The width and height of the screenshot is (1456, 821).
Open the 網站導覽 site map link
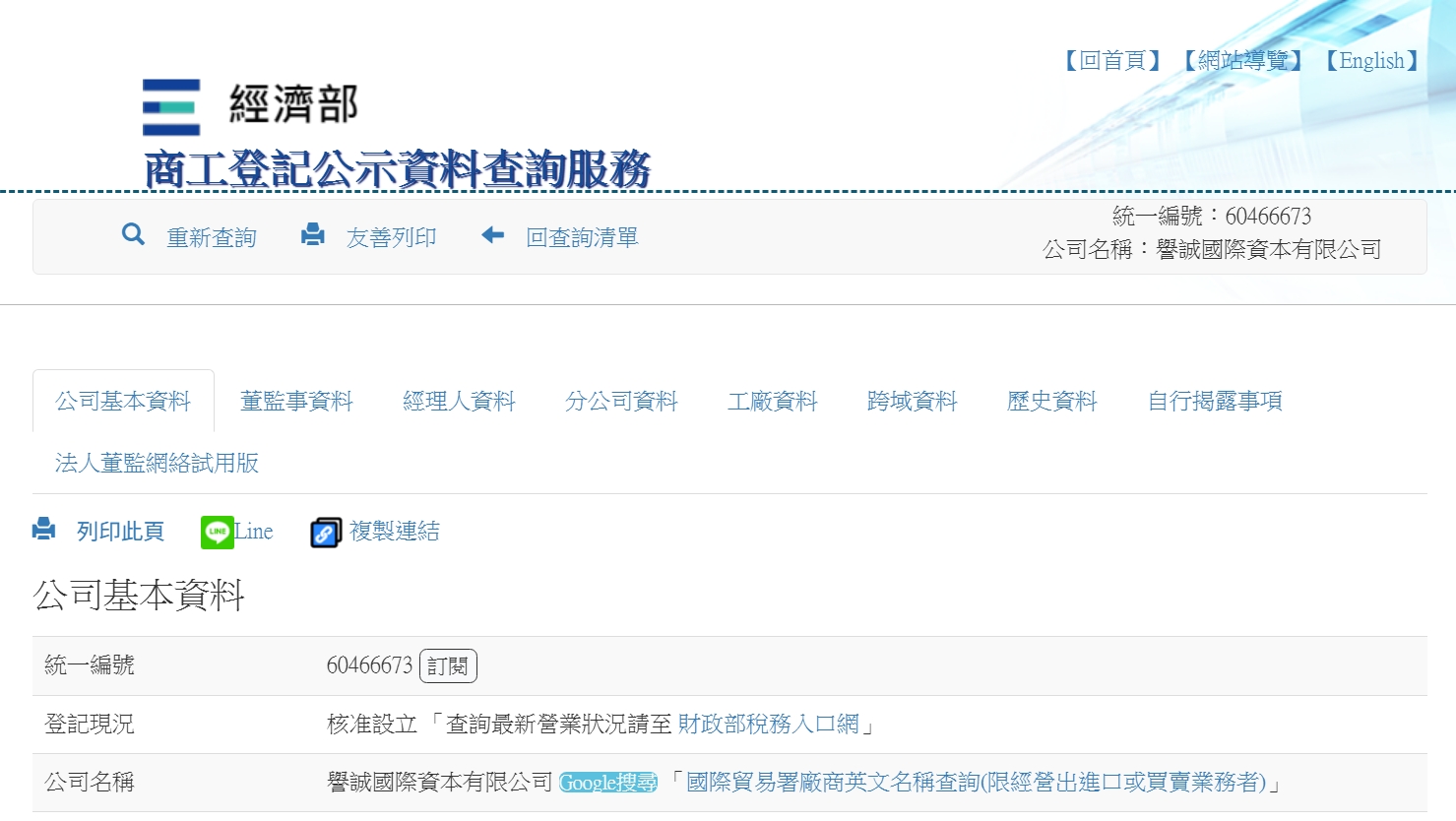[x=1242, y=61]
